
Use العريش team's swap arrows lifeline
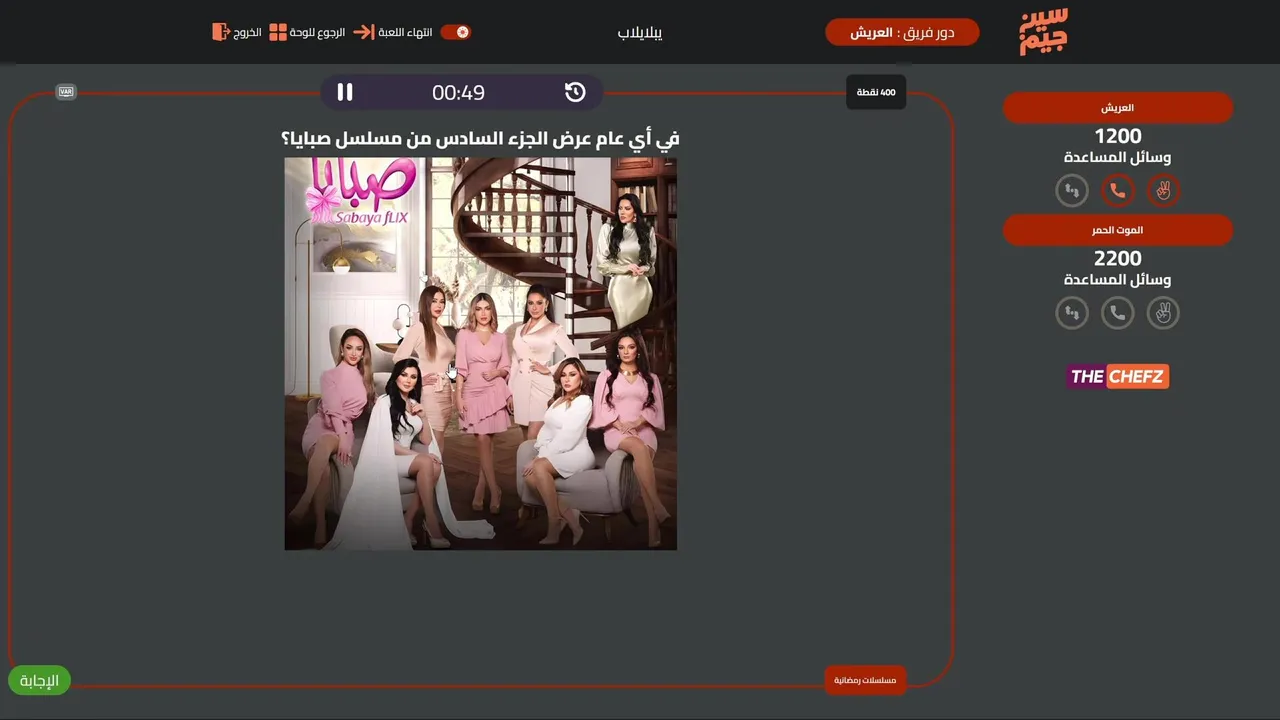click(1072, 190)
